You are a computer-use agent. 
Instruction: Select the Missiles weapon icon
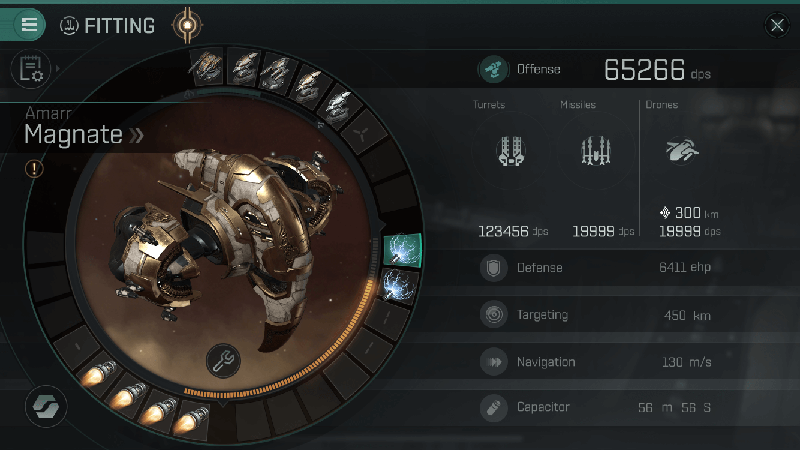[x=595, y=151]
